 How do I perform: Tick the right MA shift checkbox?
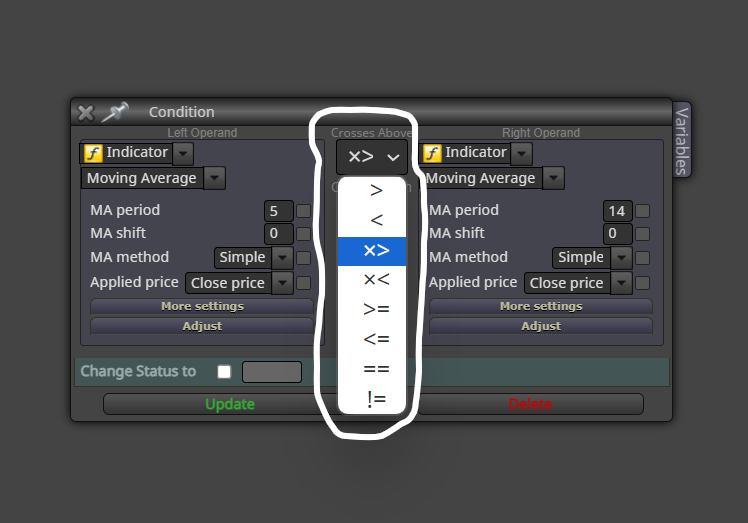point(643,234)
